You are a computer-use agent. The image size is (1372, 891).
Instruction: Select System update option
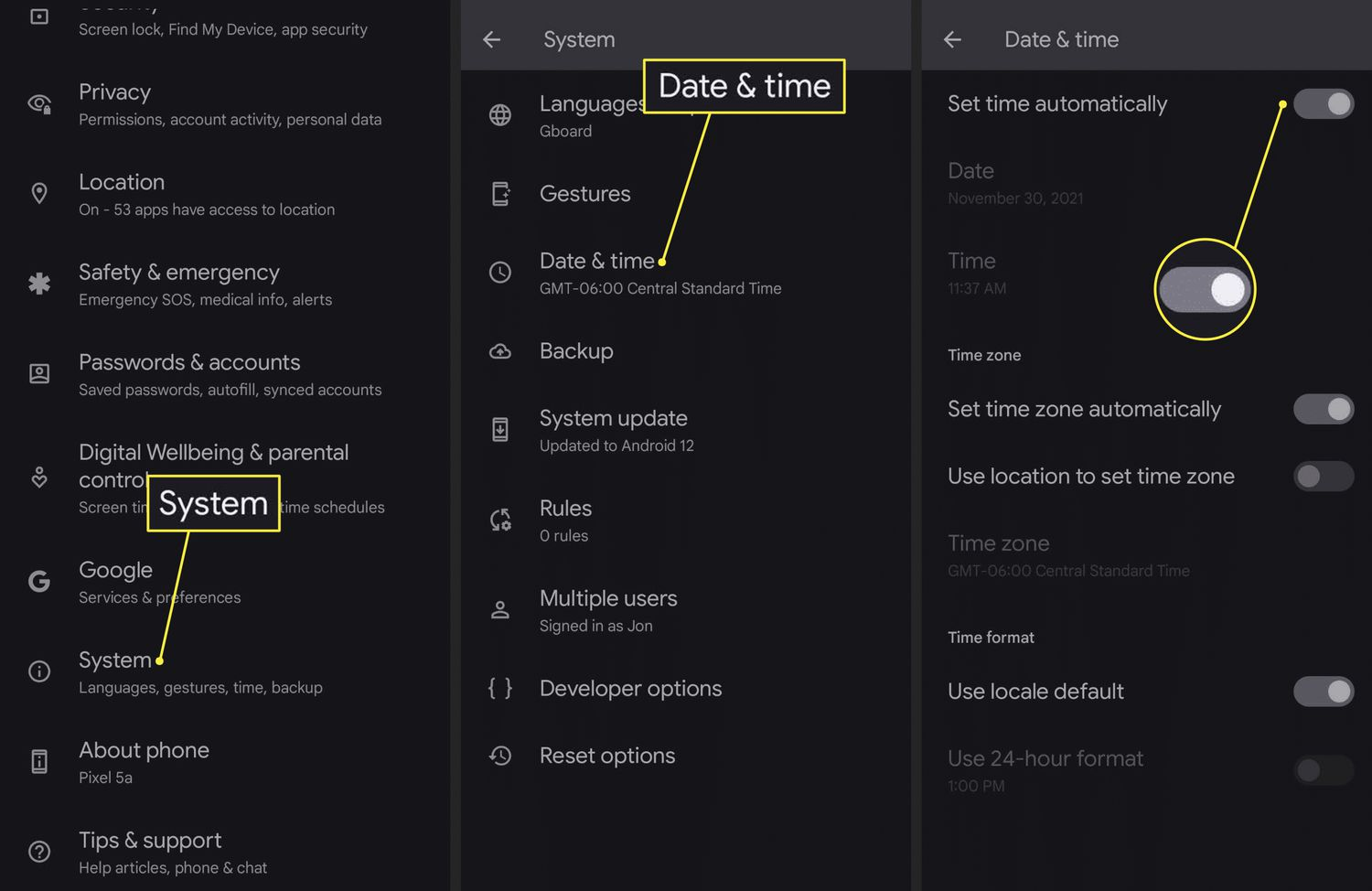point(616,430)
